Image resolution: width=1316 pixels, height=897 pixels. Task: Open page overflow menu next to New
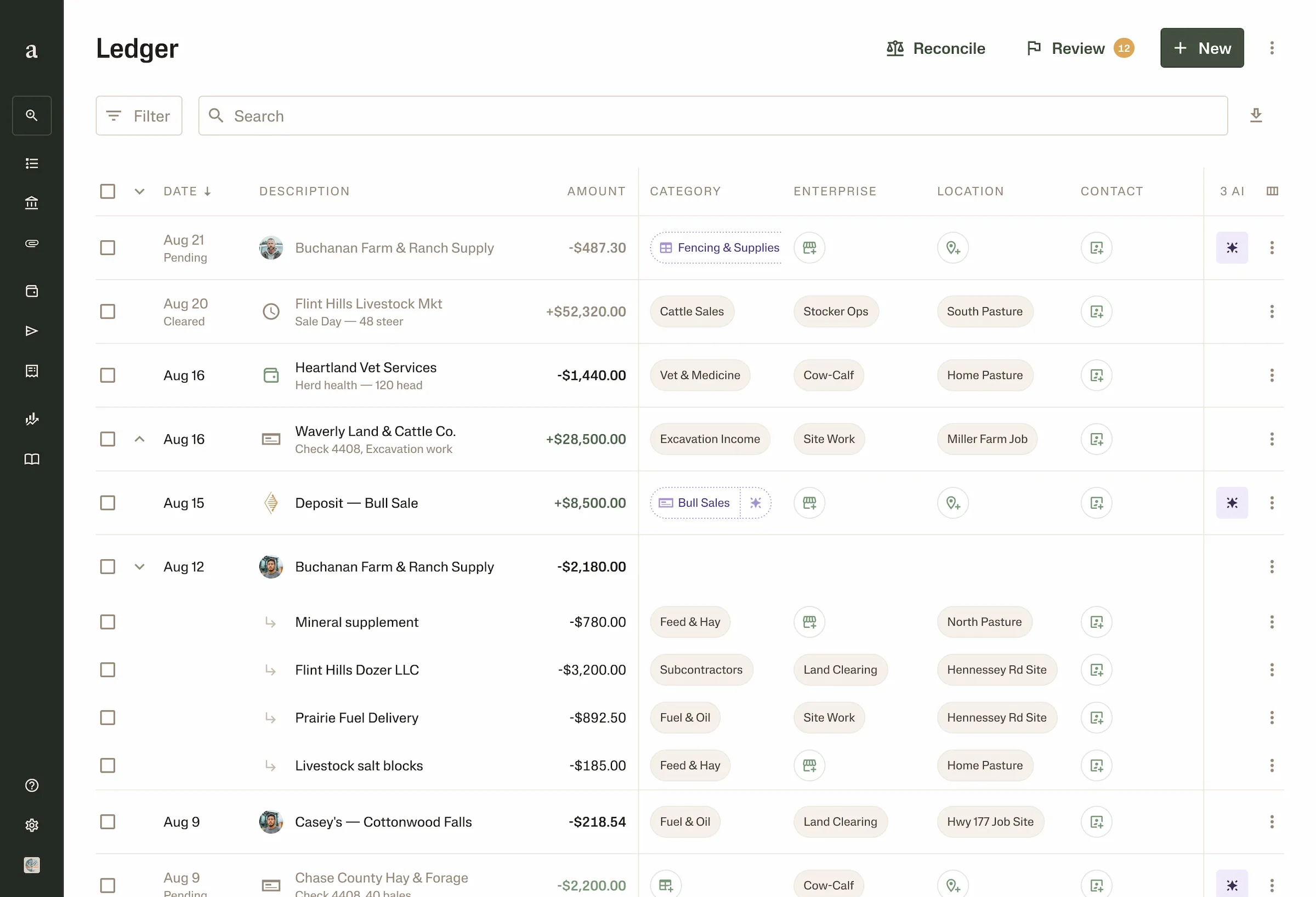point(1272,48)
